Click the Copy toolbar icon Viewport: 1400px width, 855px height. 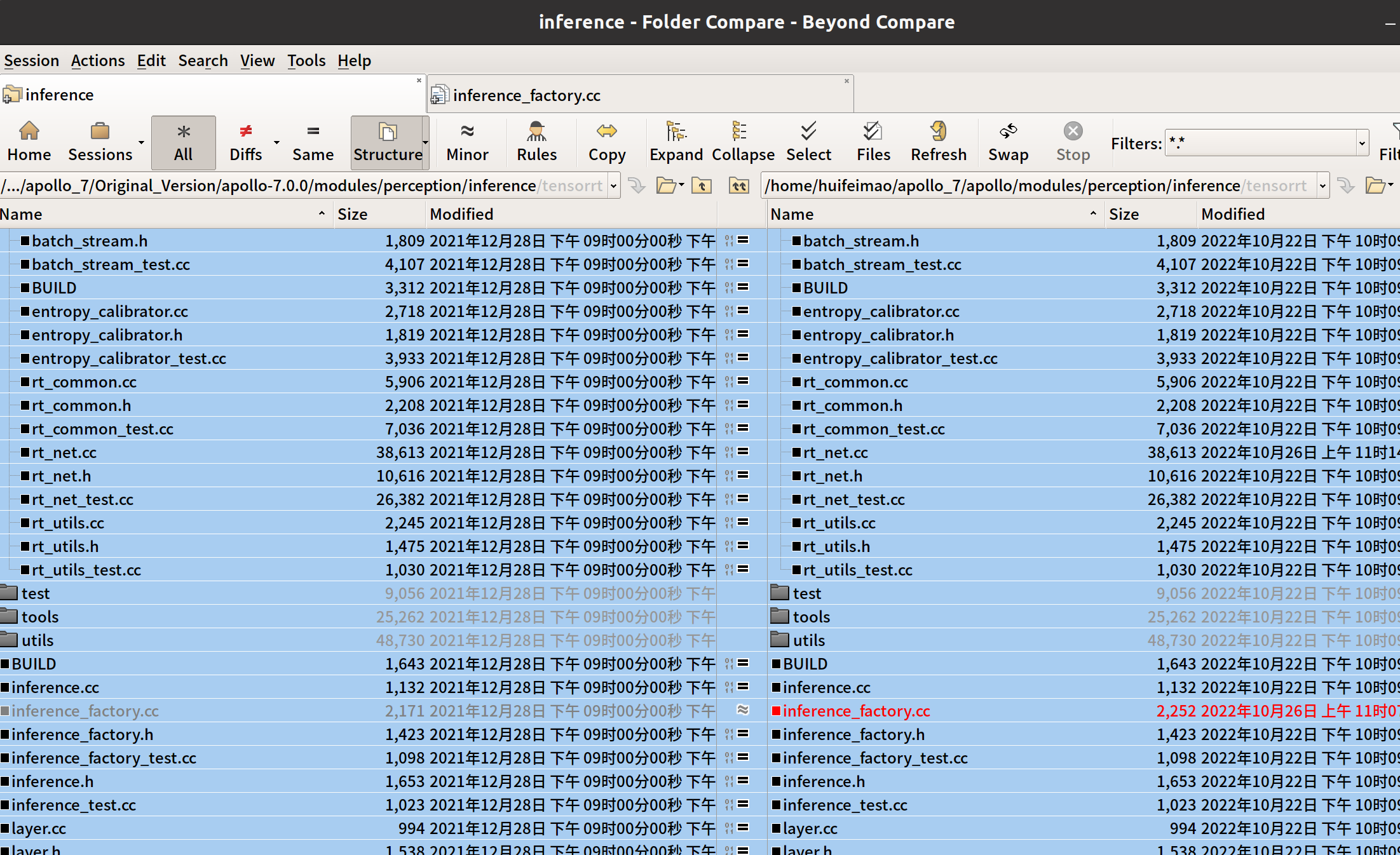point(604,140)
